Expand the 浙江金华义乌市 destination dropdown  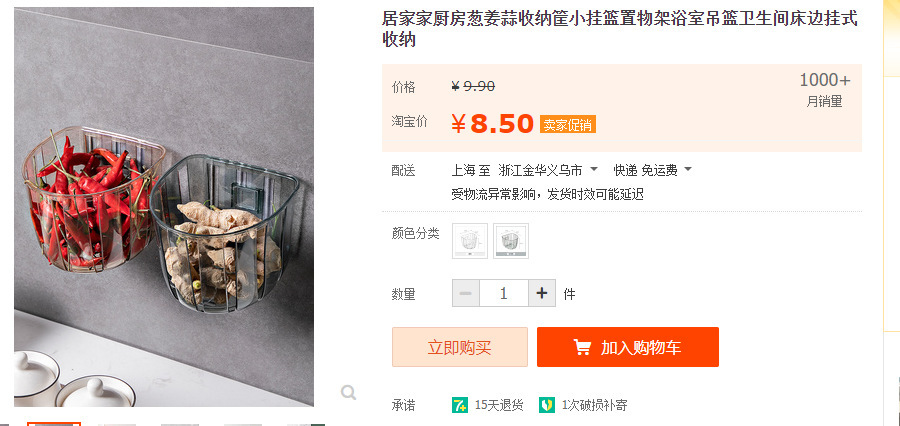pos(548,170)
